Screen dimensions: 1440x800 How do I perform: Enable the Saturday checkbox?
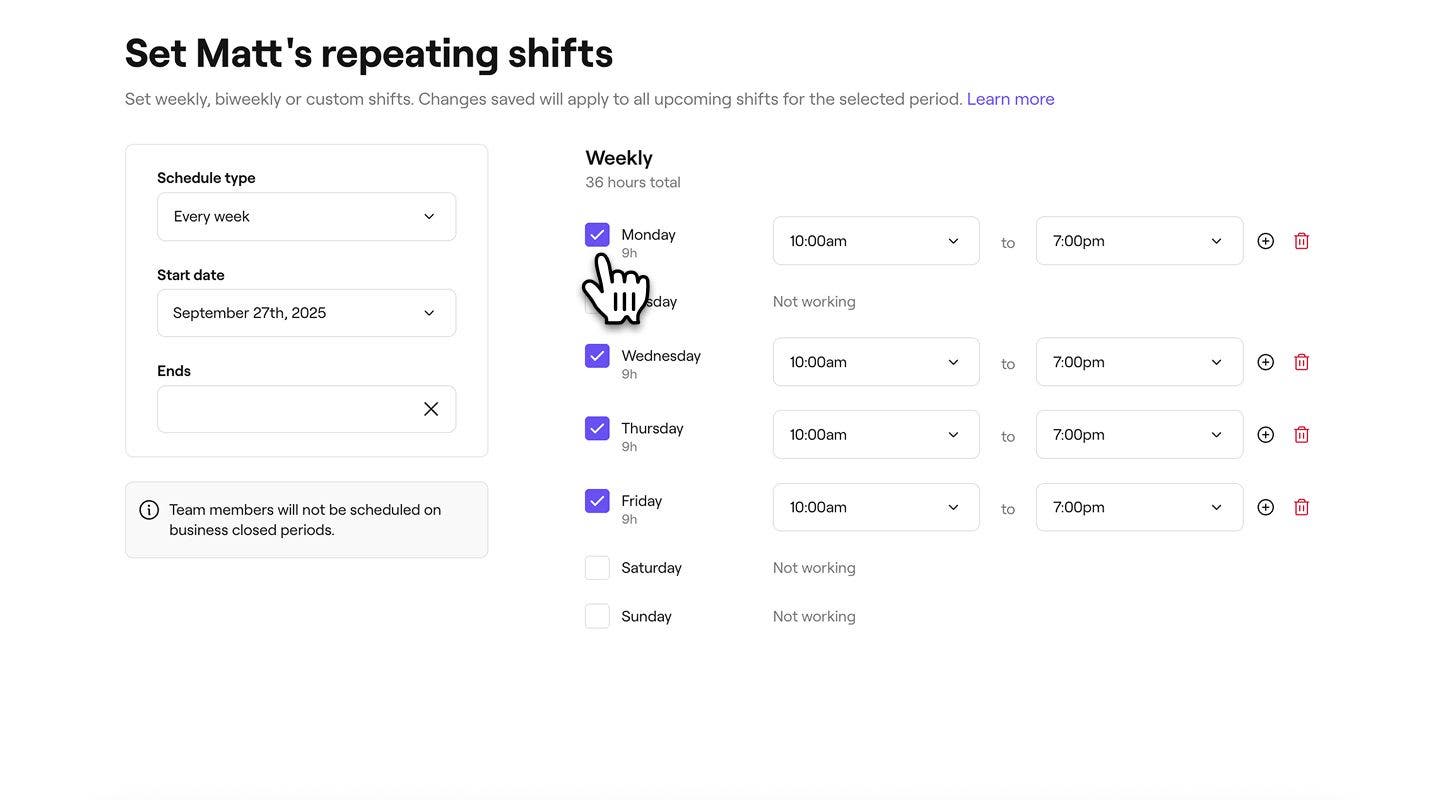click(x=597, y=568)
